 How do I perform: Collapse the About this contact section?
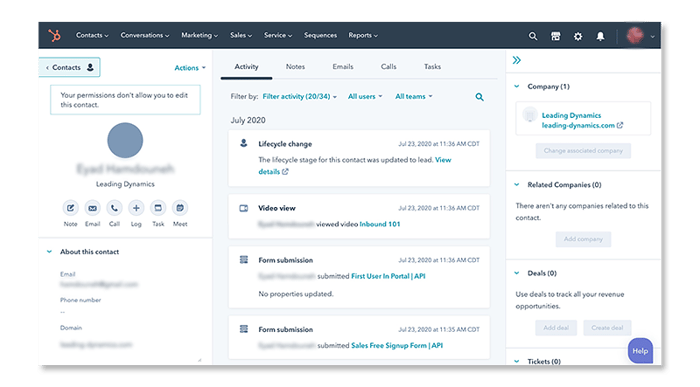point(49,252)
